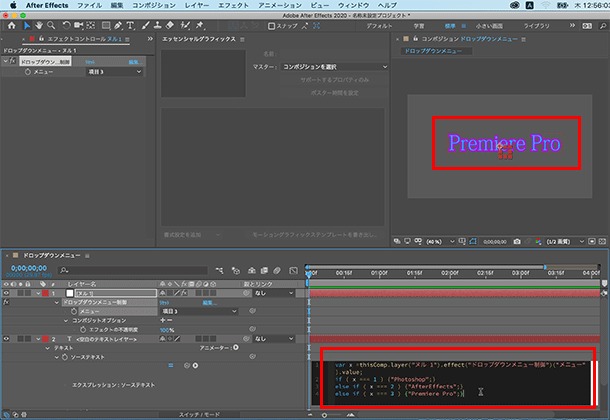The width and height of the screenshot is (610, 420).
Task: Toggle lock on the Effect Controls panel
Action: (x=41, y=38)
